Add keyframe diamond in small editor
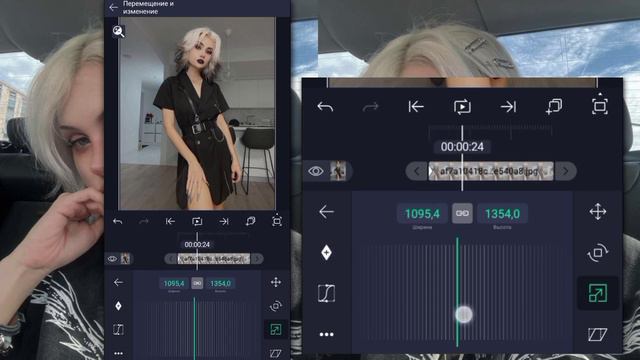 coord(118,306)
